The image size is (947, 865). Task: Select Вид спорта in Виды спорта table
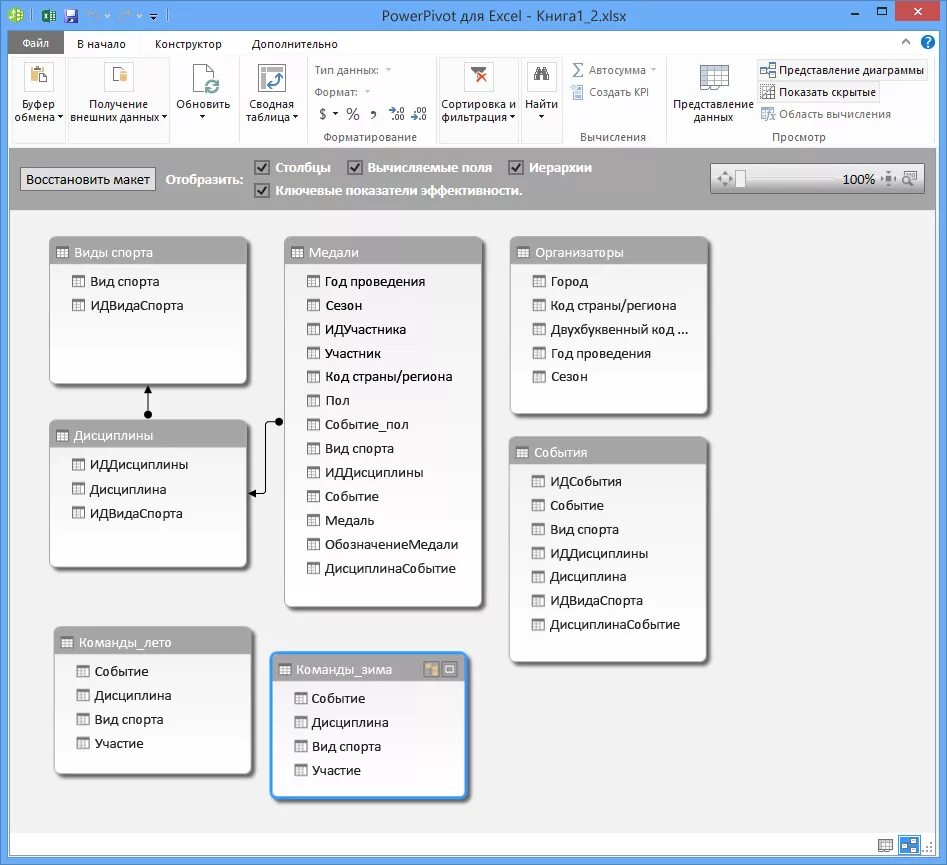(115, 281)
